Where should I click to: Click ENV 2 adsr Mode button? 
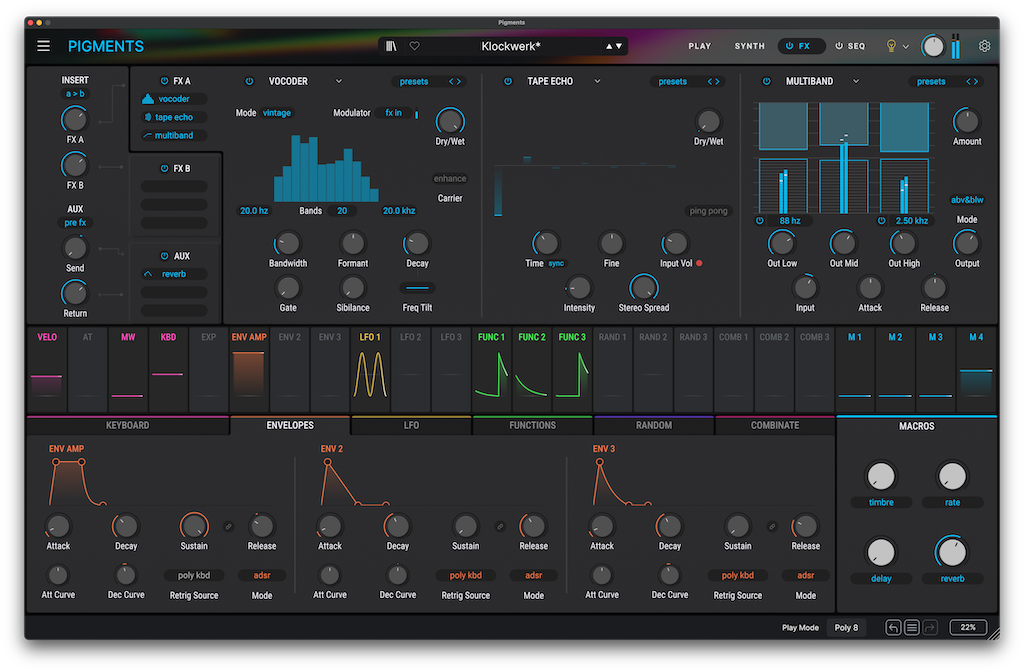click(534, 575)
